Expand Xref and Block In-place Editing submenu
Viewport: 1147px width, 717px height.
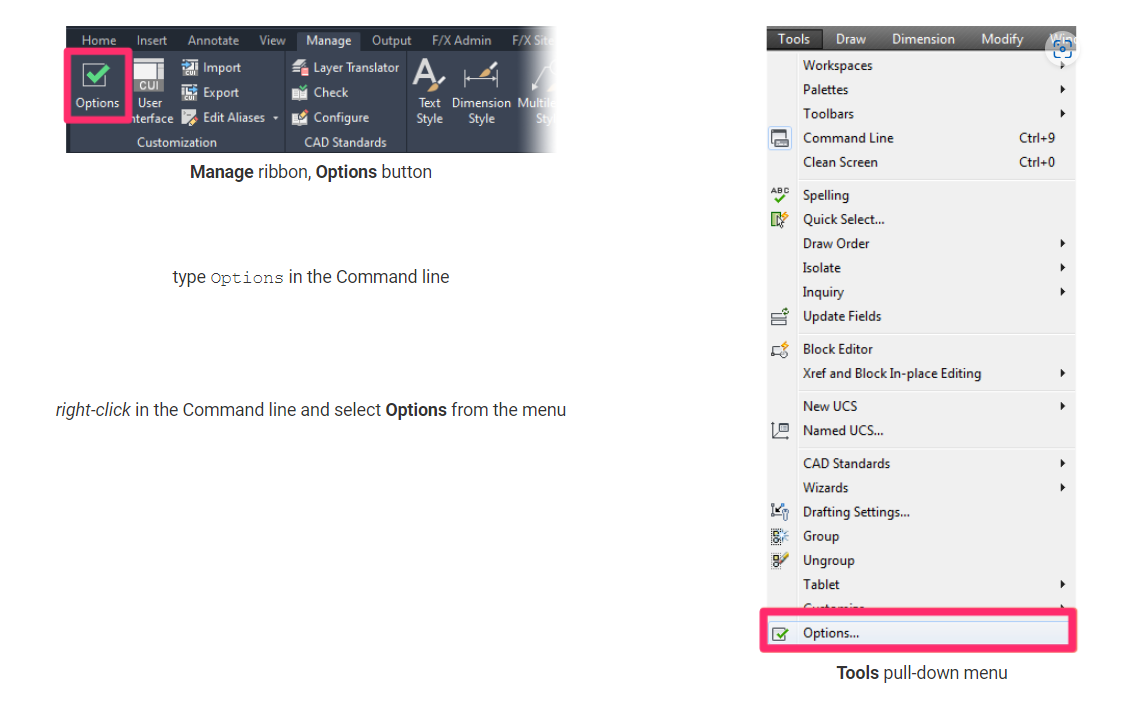coord(1062,373)
